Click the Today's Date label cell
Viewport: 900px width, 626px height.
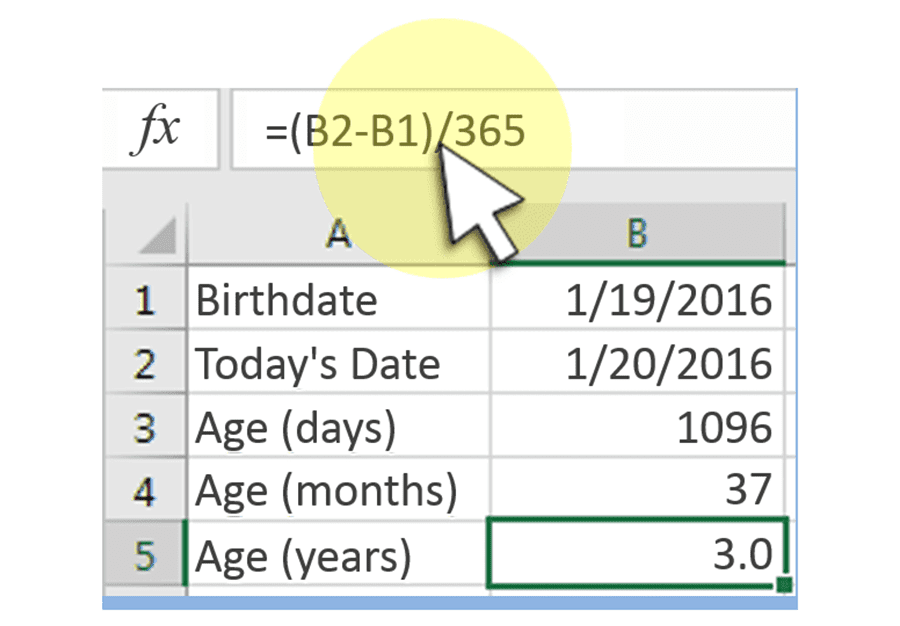pyautogui.click(x=339, y=362)
